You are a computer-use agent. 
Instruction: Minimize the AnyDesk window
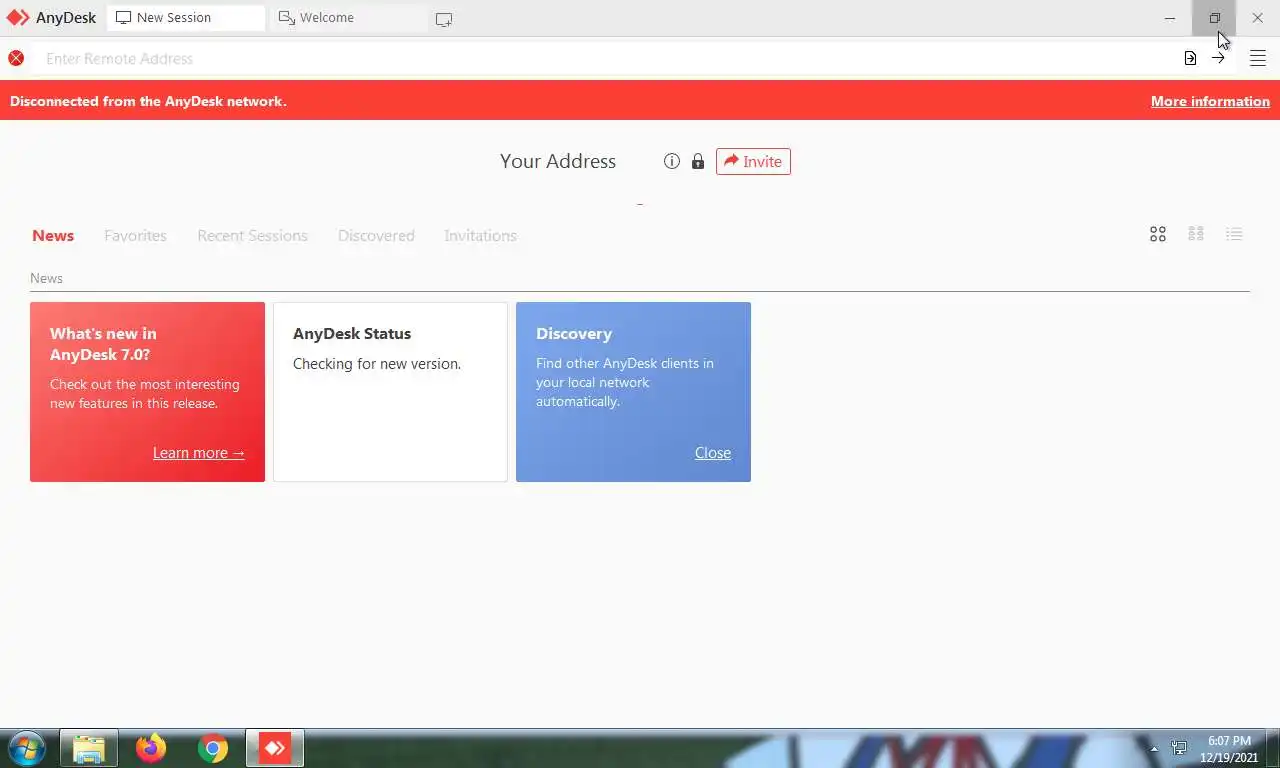(1170, 18)
